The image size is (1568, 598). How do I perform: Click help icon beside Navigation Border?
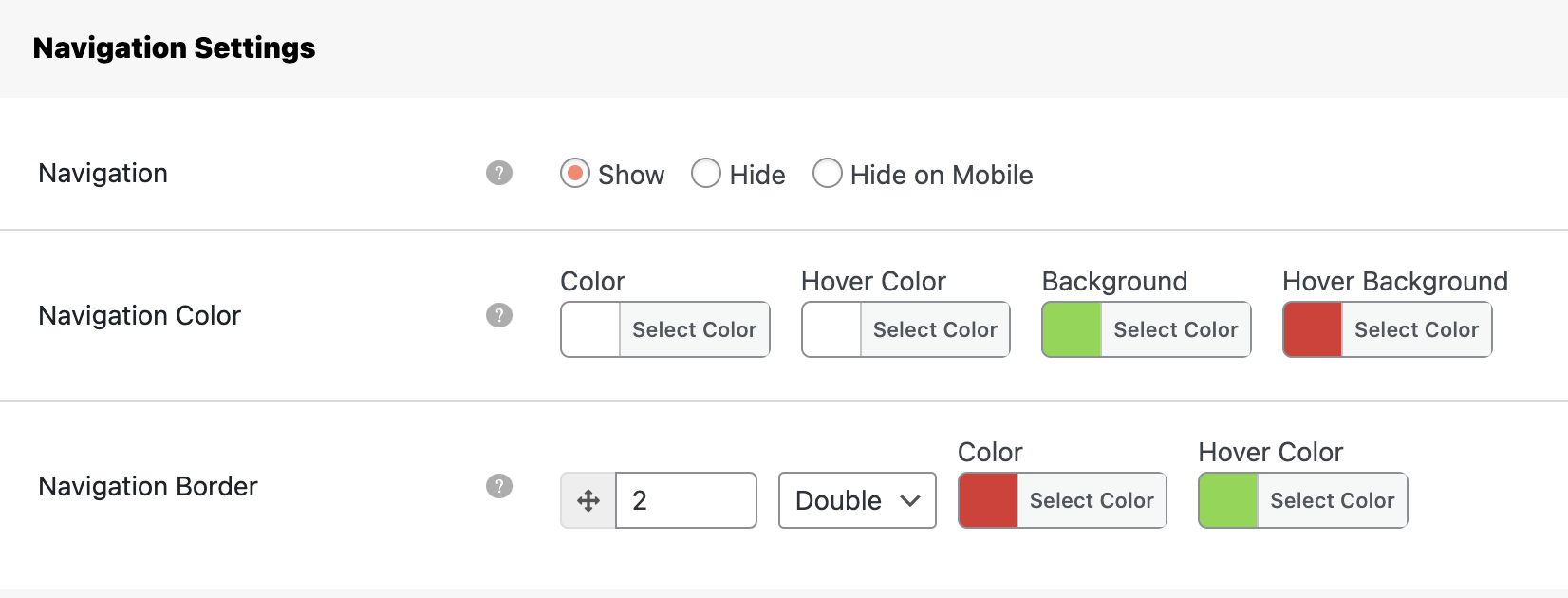499,486
